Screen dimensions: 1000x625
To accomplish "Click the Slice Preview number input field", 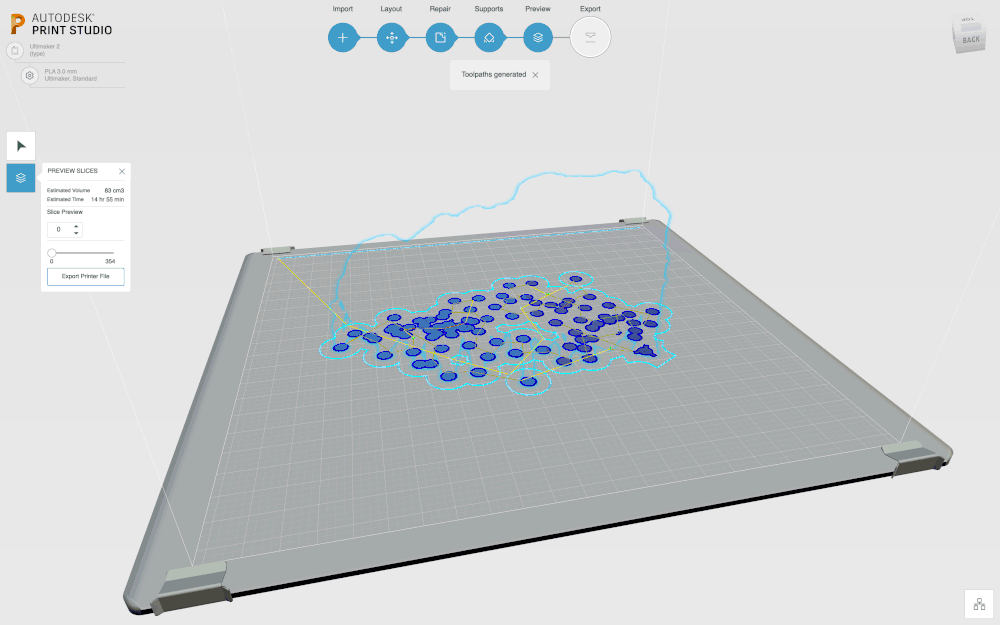I will tap(60, 229).
